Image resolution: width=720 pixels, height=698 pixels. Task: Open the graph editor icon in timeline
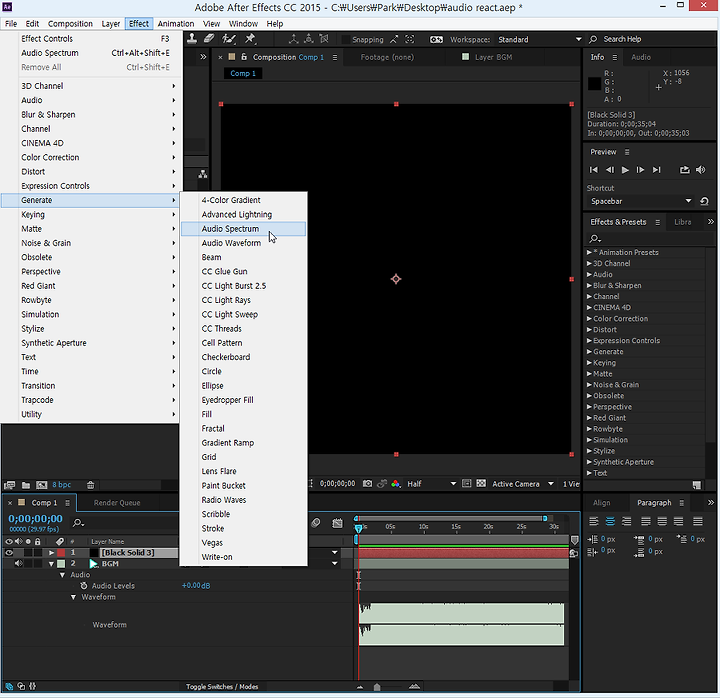pos(338,523)
